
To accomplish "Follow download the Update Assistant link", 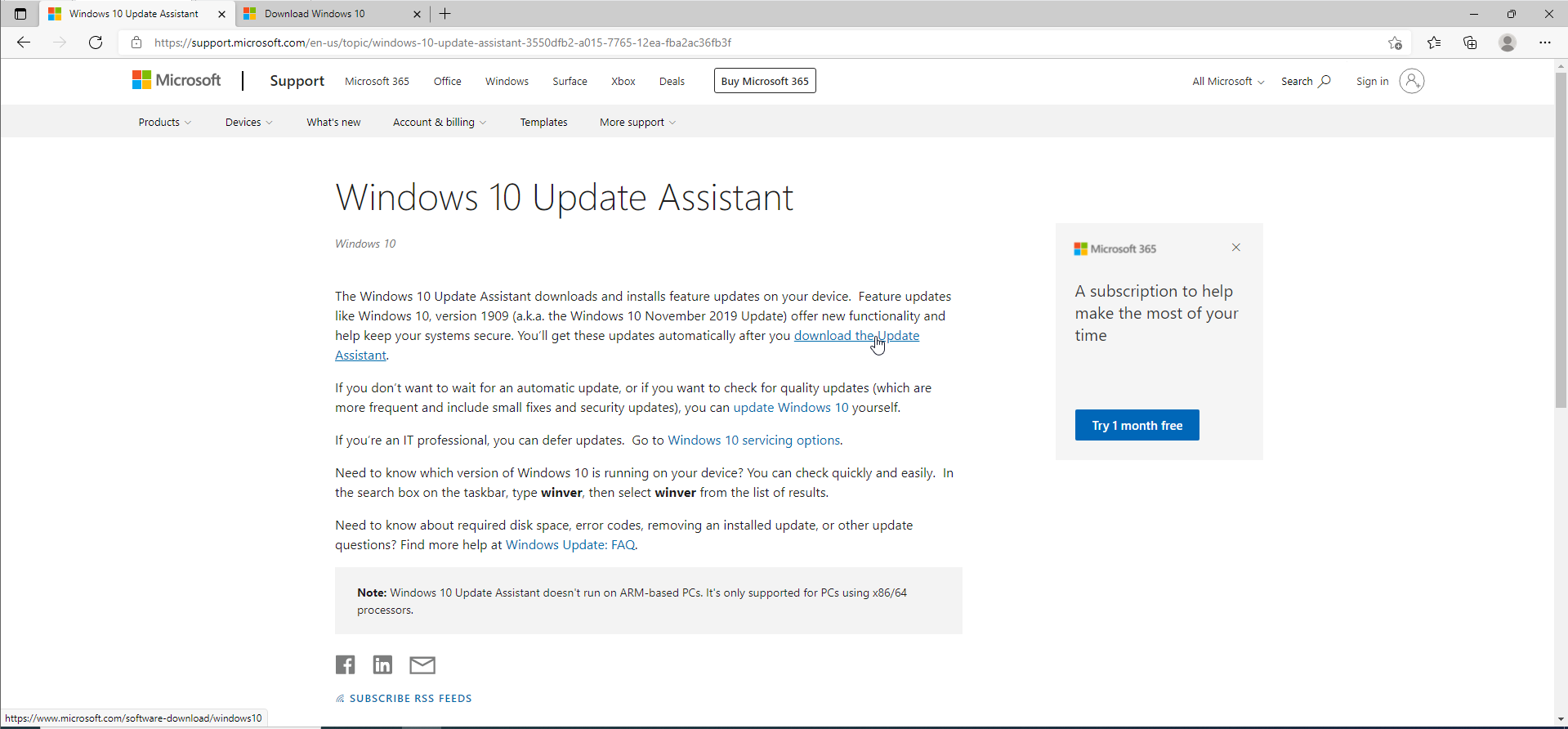I will click(x=856, y=335).
